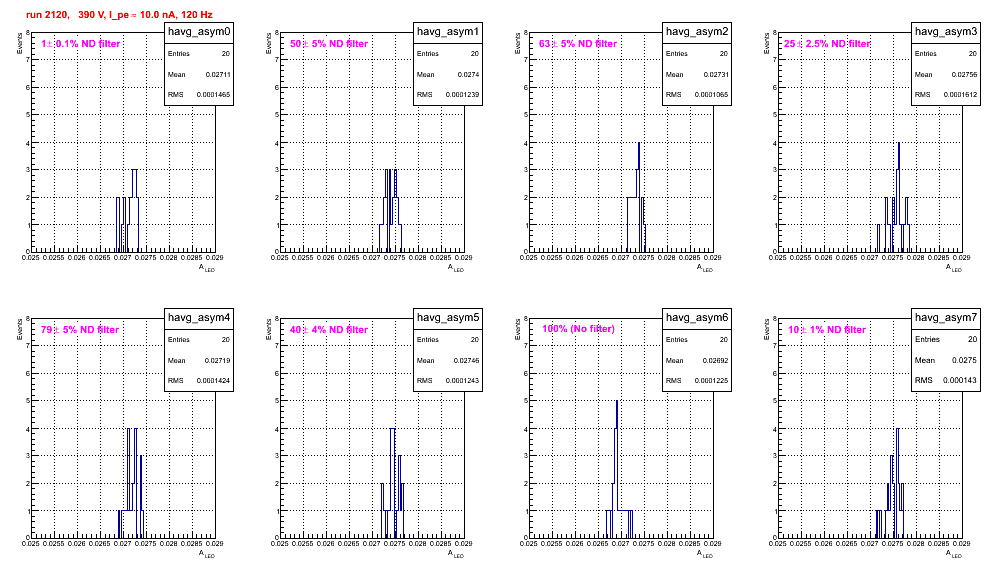This screenshot has width=996, height=572.
Task: Click RMS value 0.0001239 in havg_asym1
Action: (x=462, y=95)
